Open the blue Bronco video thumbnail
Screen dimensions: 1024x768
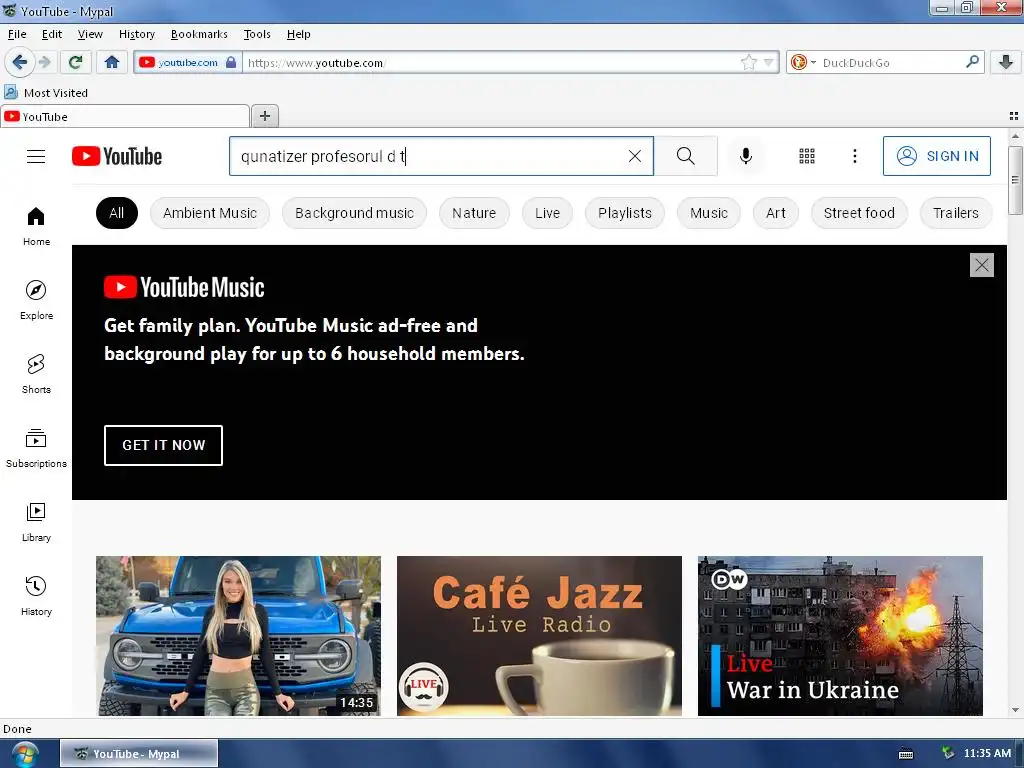coord(238,636)
